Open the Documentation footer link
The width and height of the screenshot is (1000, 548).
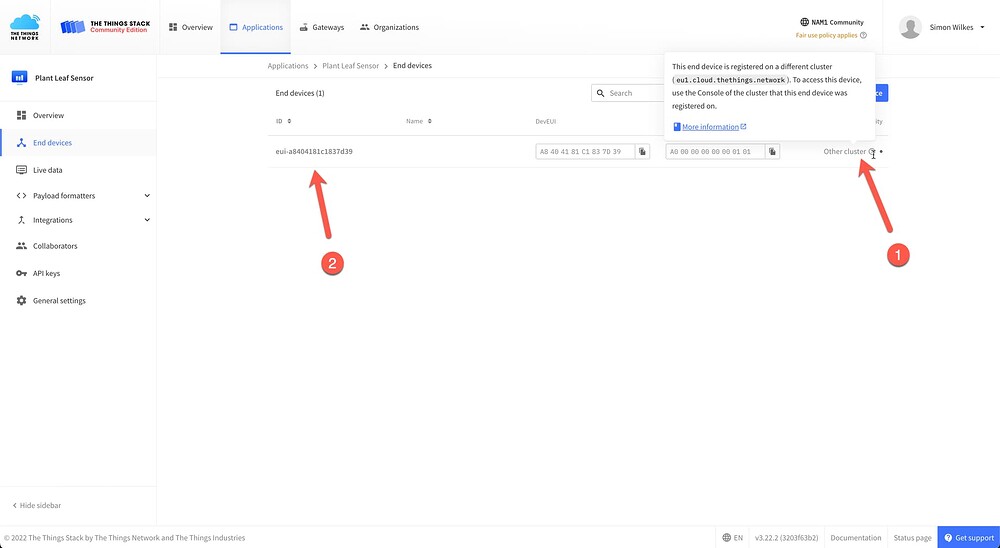856,538
